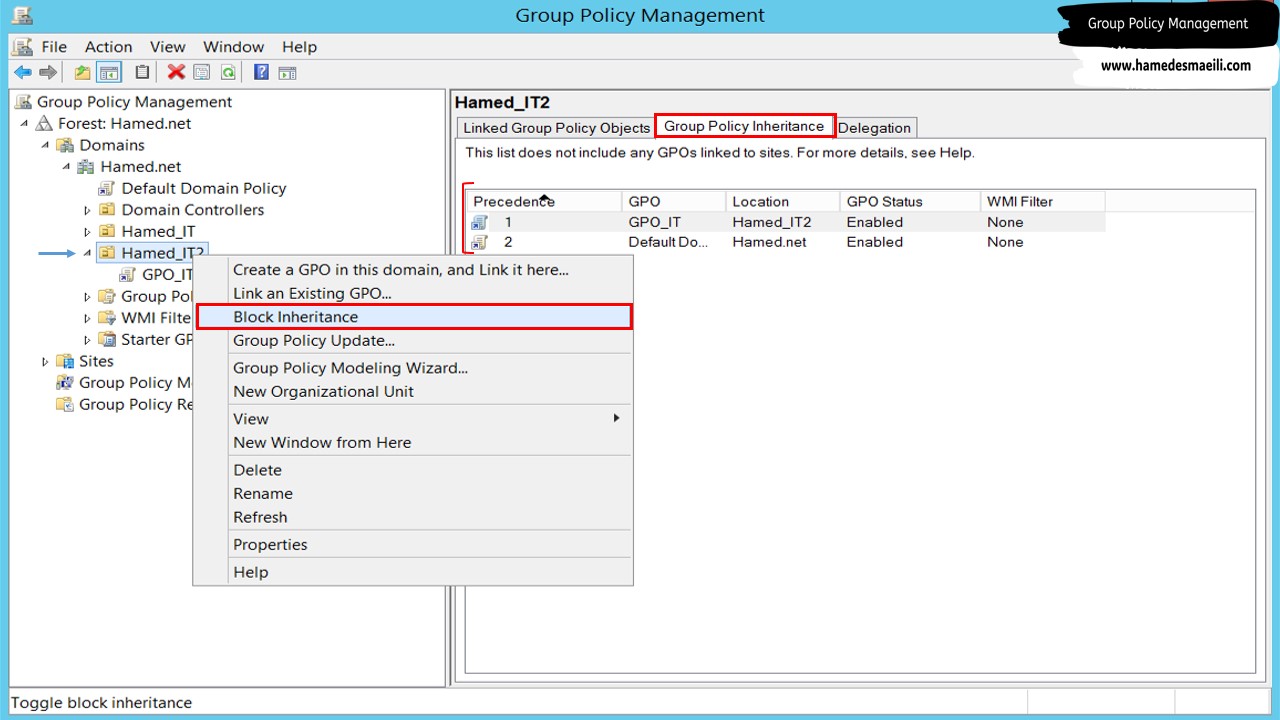The height and width of the screenshot is (720, 1280).
Task: Switch to Linked Group Policy Objects tab
Action: point(556,128)
